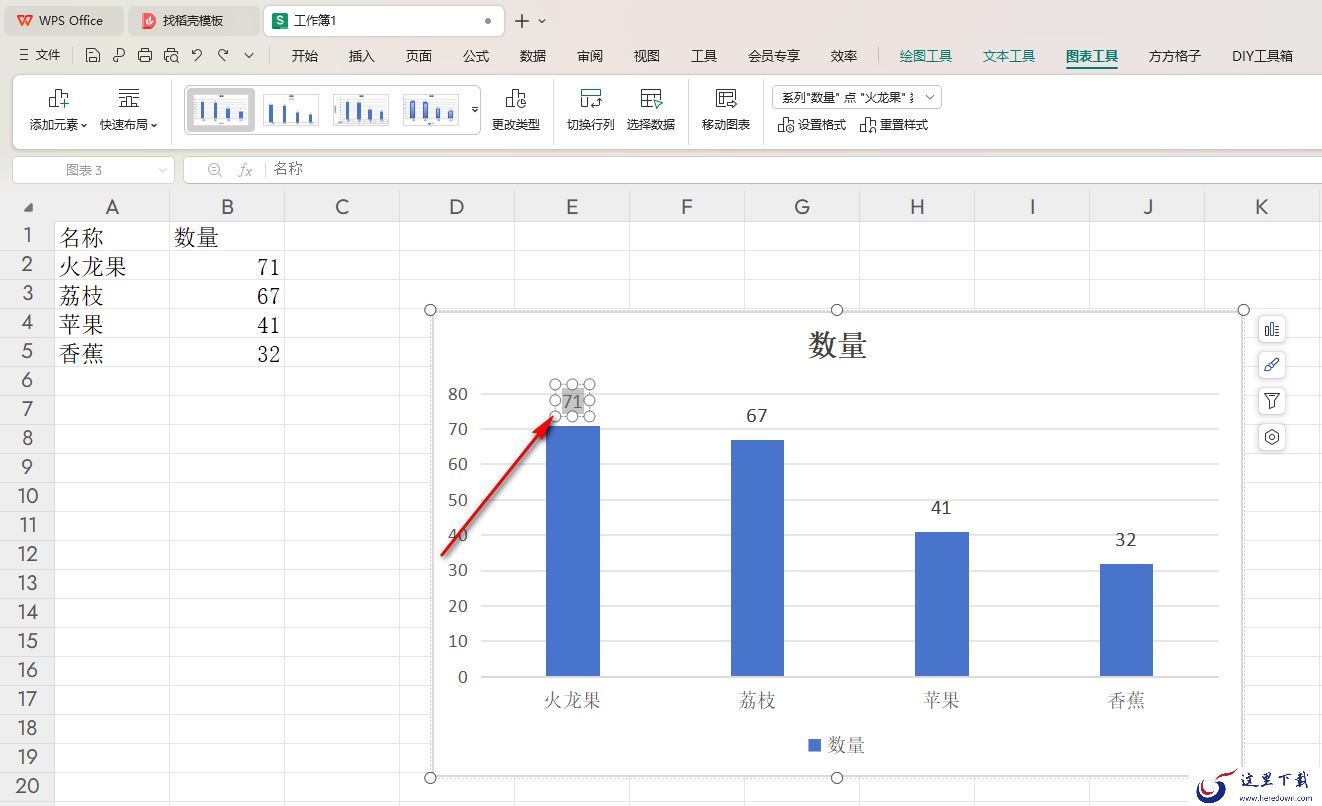Click Move Chart (移动图表) icon
1322x806 pixels.
(726, 98)
